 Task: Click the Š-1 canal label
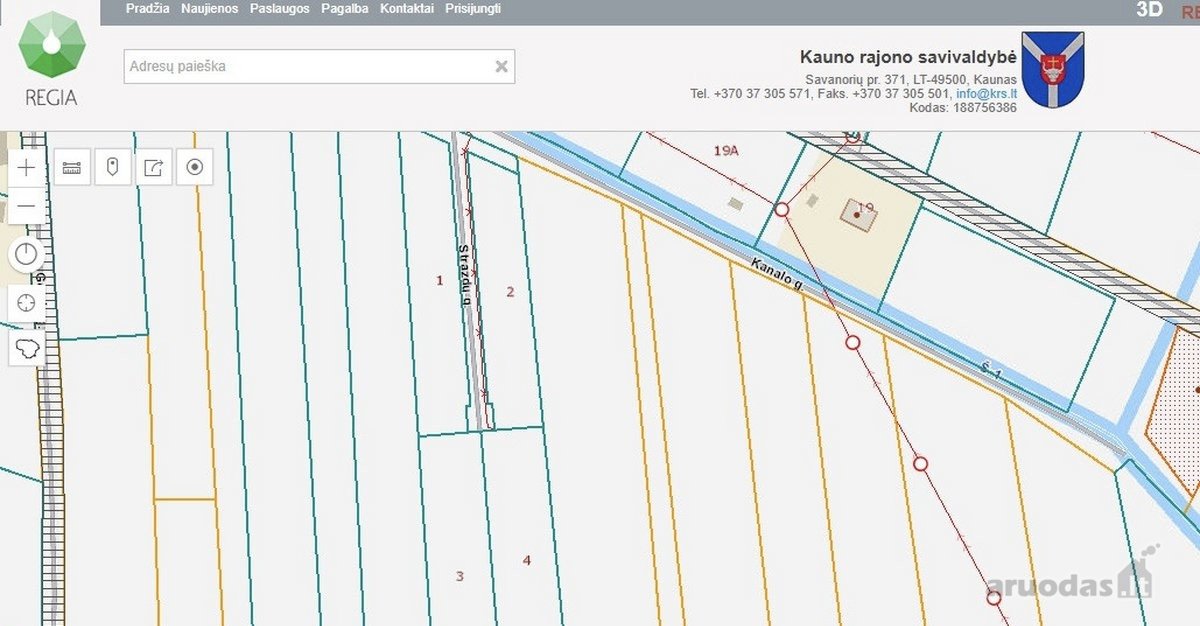(x=991, y=371)
